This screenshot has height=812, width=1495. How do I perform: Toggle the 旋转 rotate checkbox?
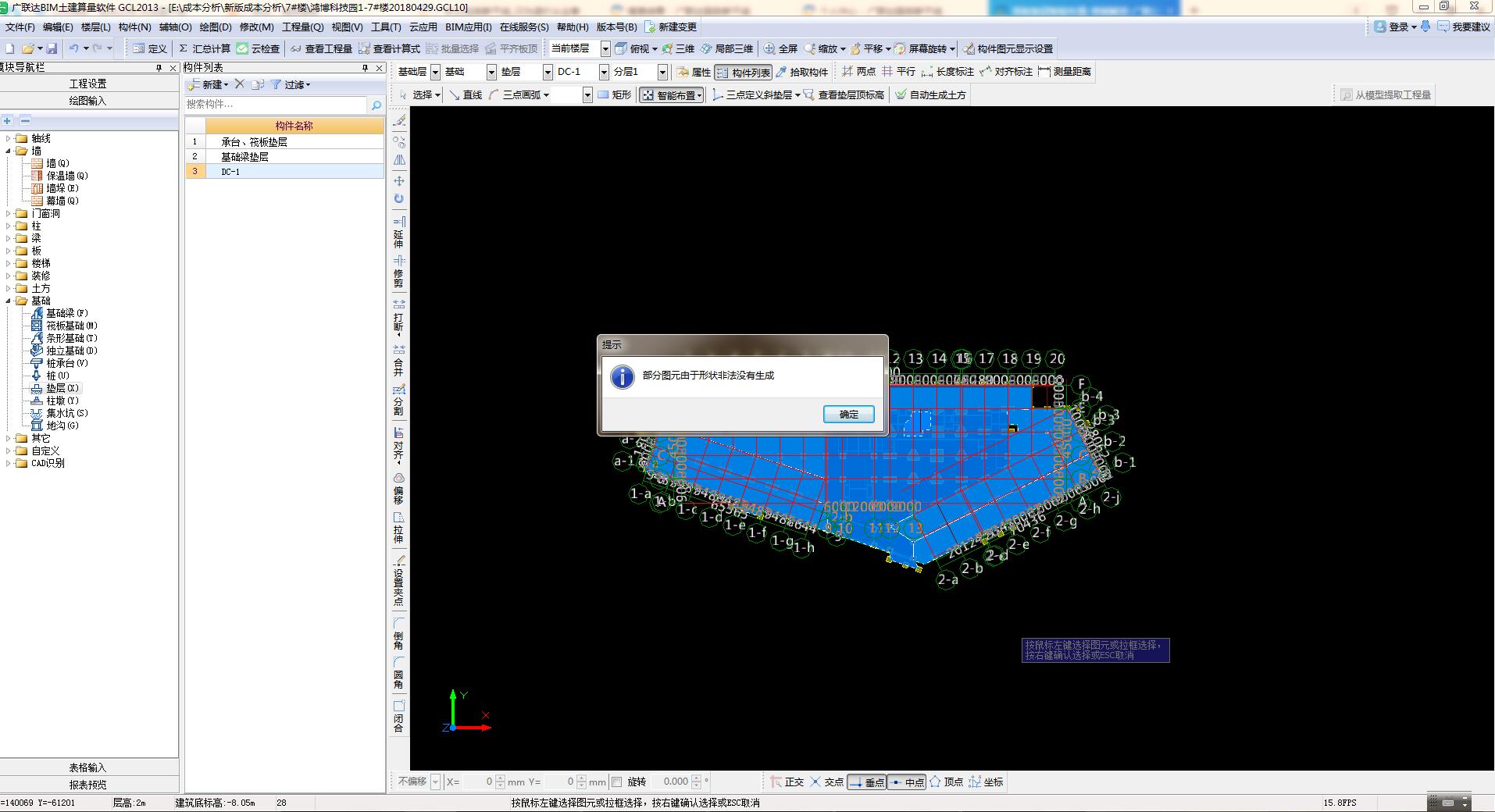click(x=617, y=782)
